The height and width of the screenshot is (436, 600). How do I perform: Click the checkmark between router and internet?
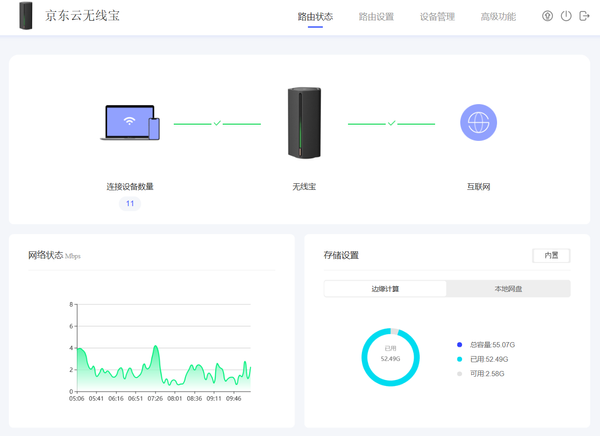pos(391,123)
